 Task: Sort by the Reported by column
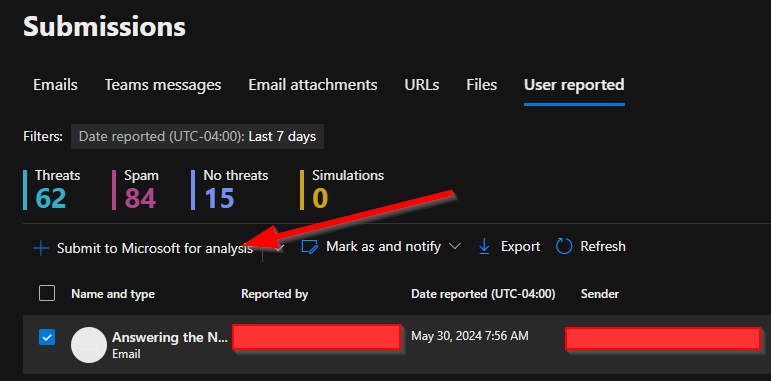(274, 294)
